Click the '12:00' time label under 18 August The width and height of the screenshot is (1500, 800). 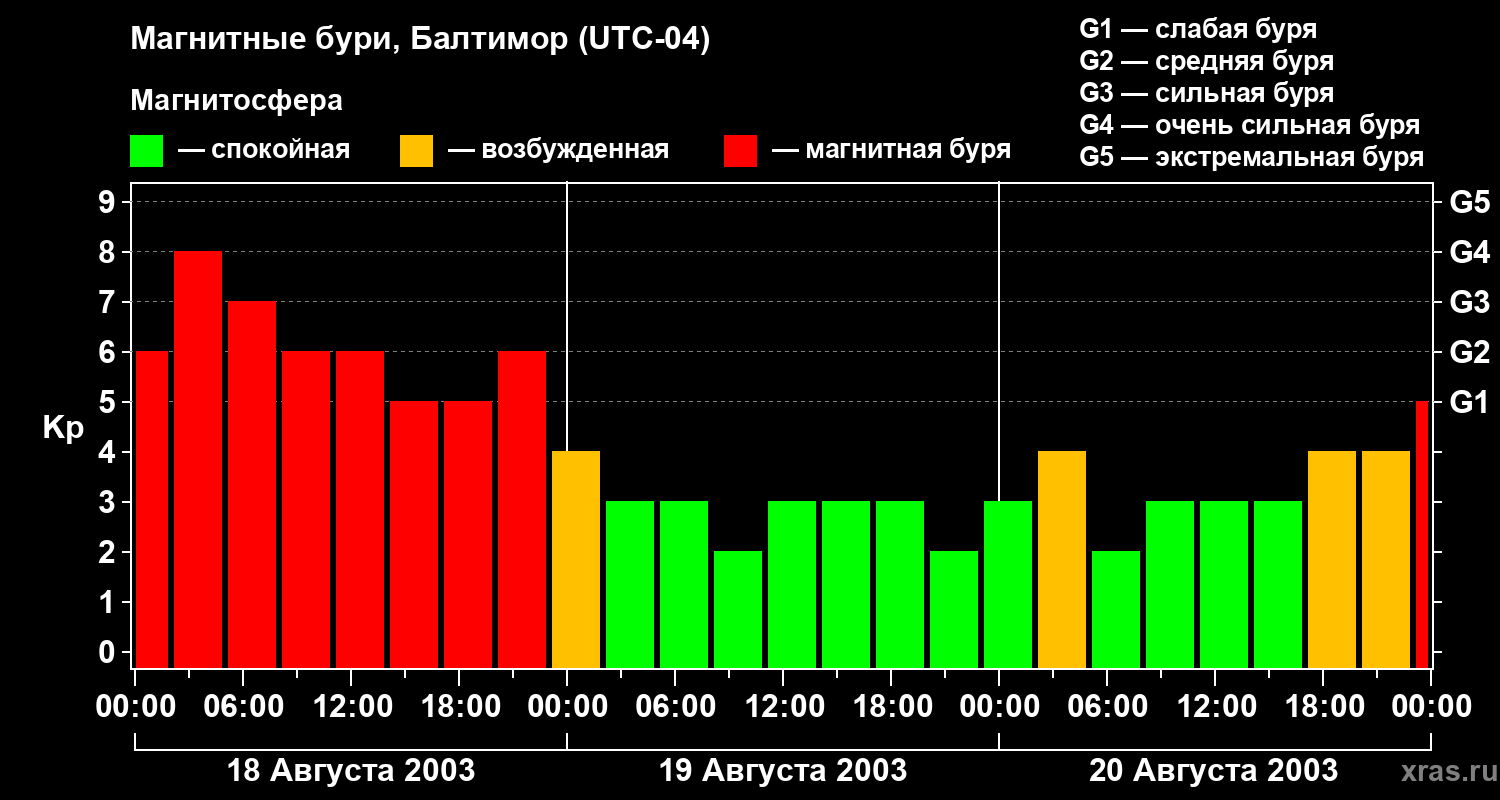[351, 707]
